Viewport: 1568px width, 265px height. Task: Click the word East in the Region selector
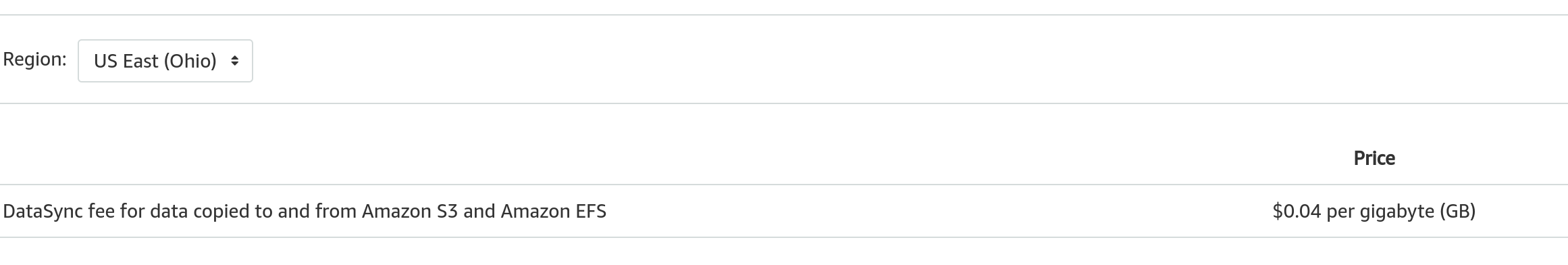coord(140,61)
